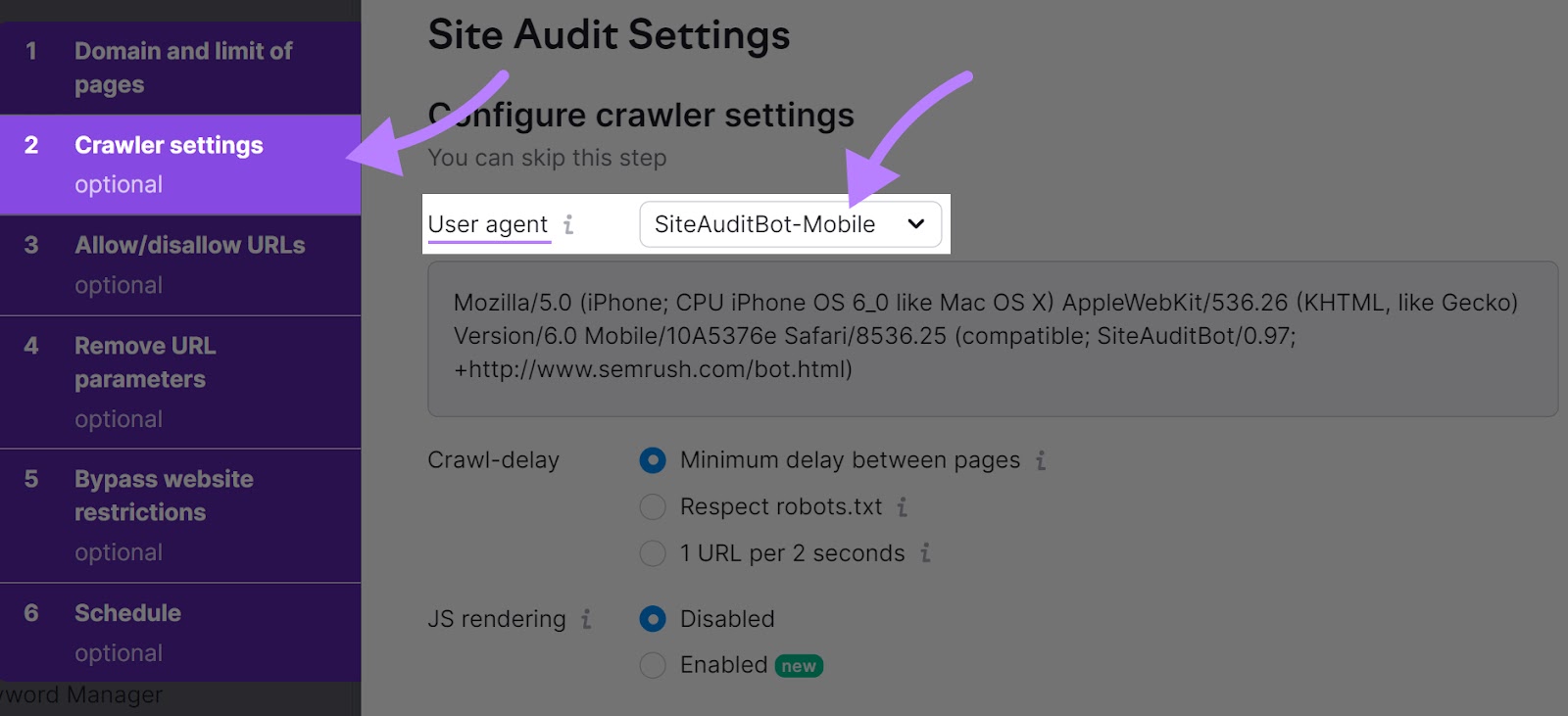Viewport: 1568px width, 716px height.
Task: Select Minimum delay between pages
Action: (653, 460)
